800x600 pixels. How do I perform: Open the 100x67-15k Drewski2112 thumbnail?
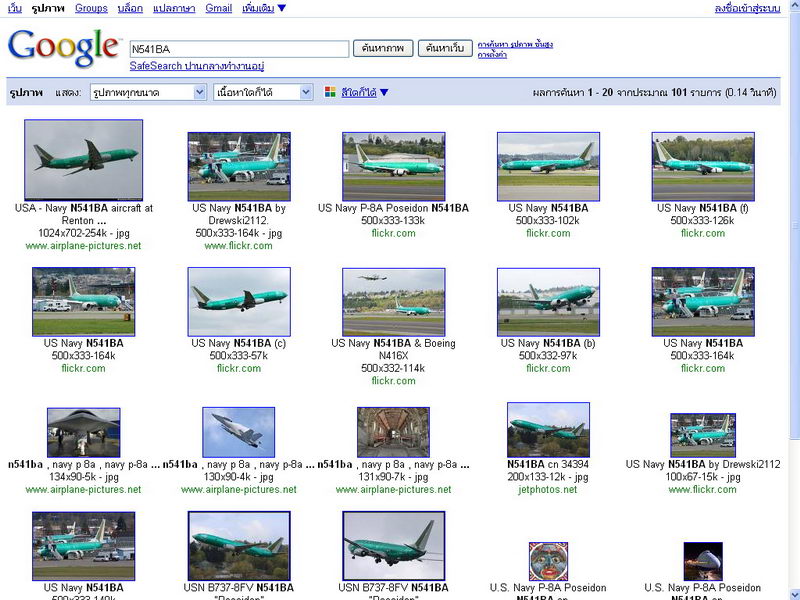pyautogui.click(x=703, y=435)
